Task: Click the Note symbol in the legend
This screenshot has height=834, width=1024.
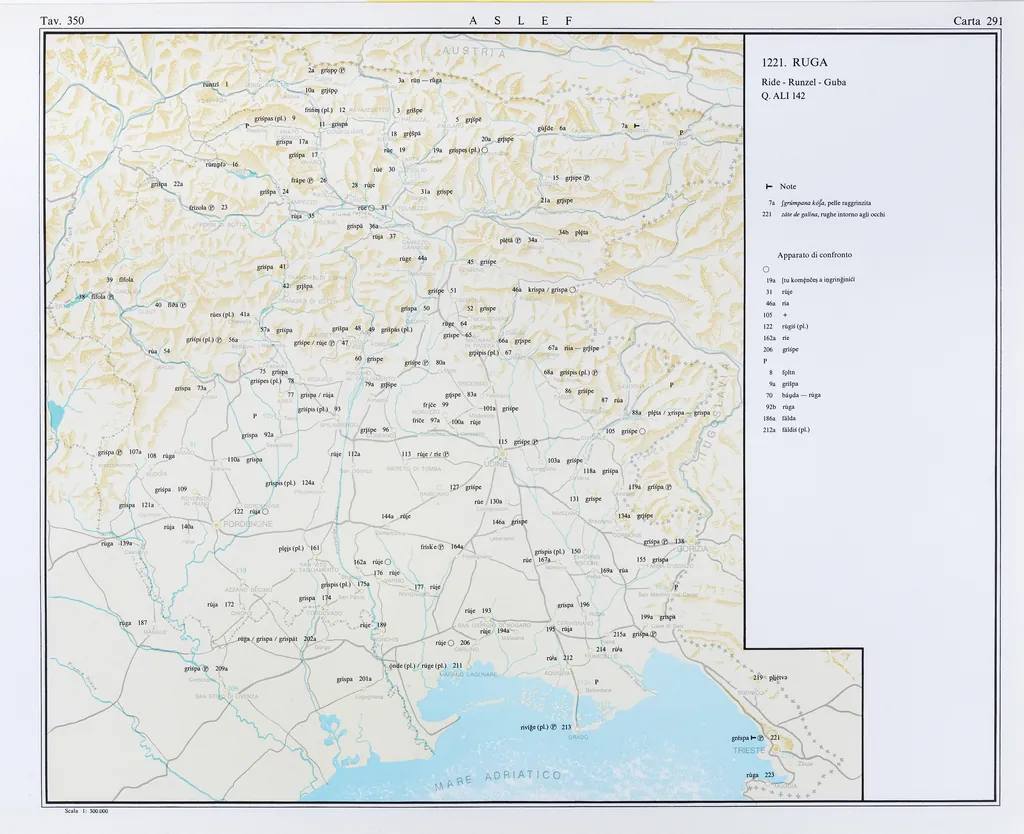Action: point(767,187)
